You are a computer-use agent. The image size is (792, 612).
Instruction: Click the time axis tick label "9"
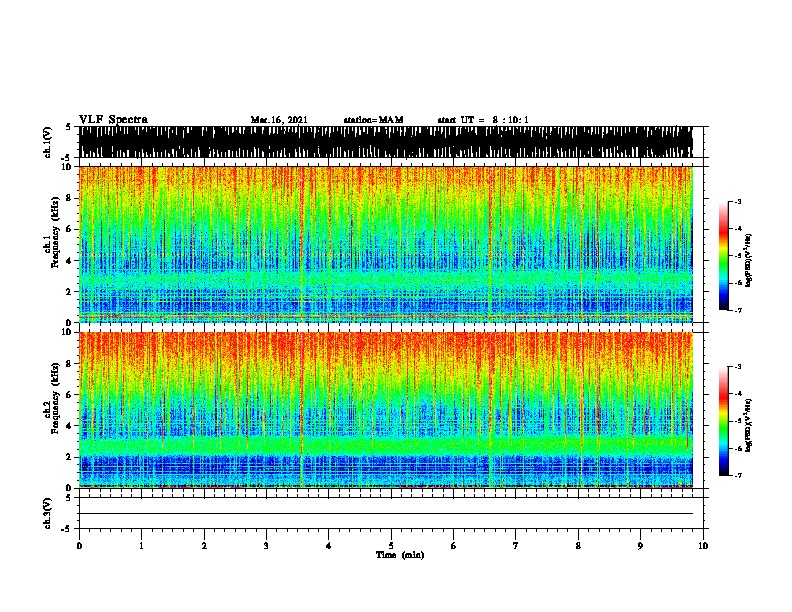coord(640,546)
